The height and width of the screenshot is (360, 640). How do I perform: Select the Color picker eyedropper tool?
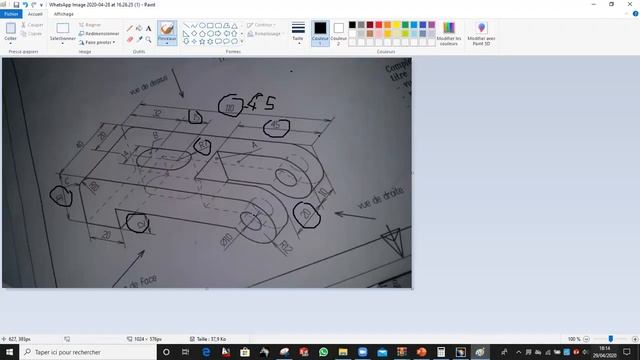(139, 39)
